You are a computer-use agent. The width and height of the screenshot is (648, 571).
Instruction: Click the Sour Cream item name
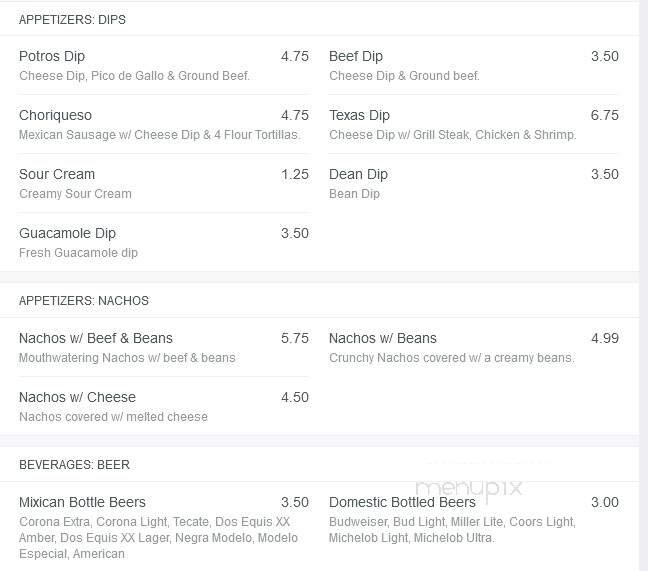point(57,174)
